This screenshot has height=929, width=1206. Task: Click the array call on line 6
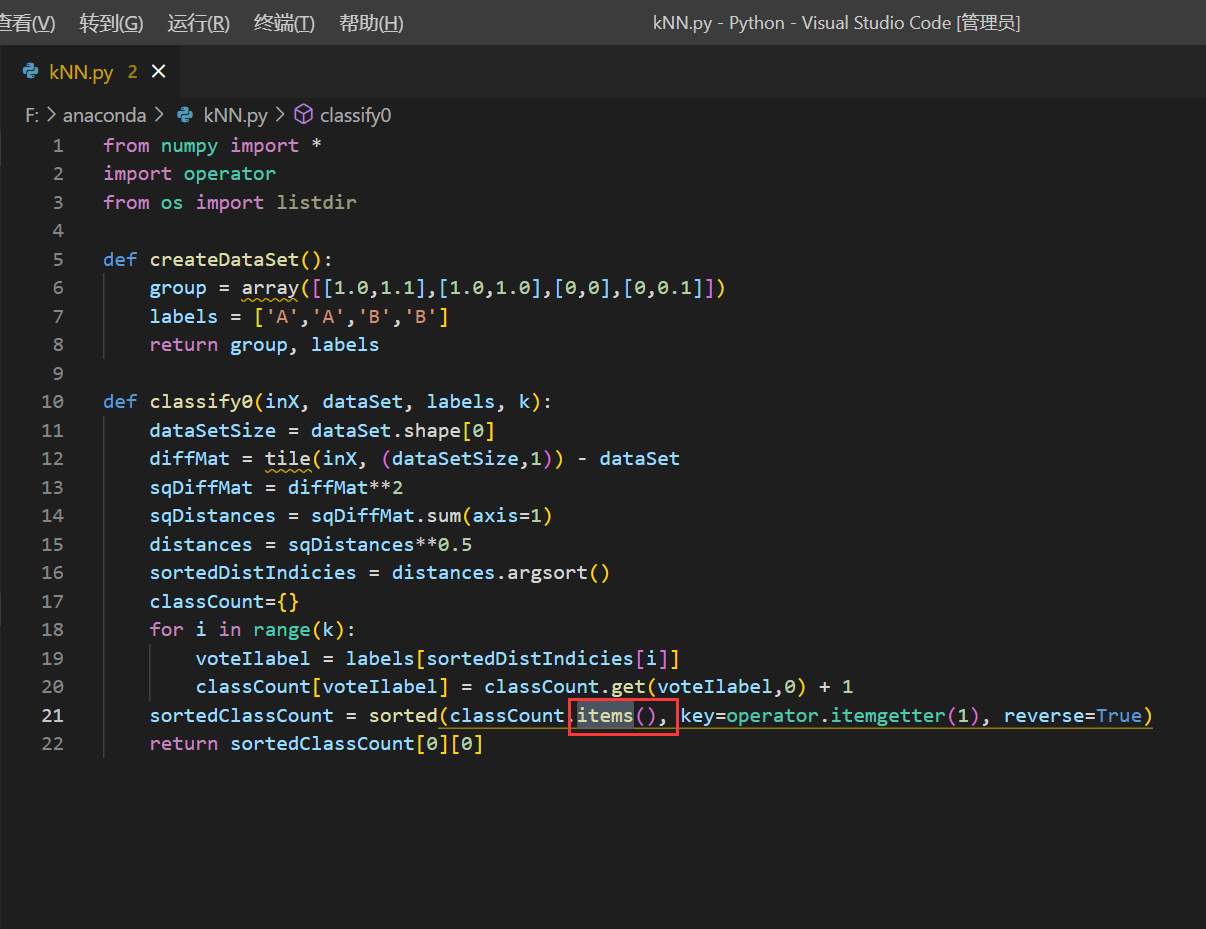(x=270, y=288)
